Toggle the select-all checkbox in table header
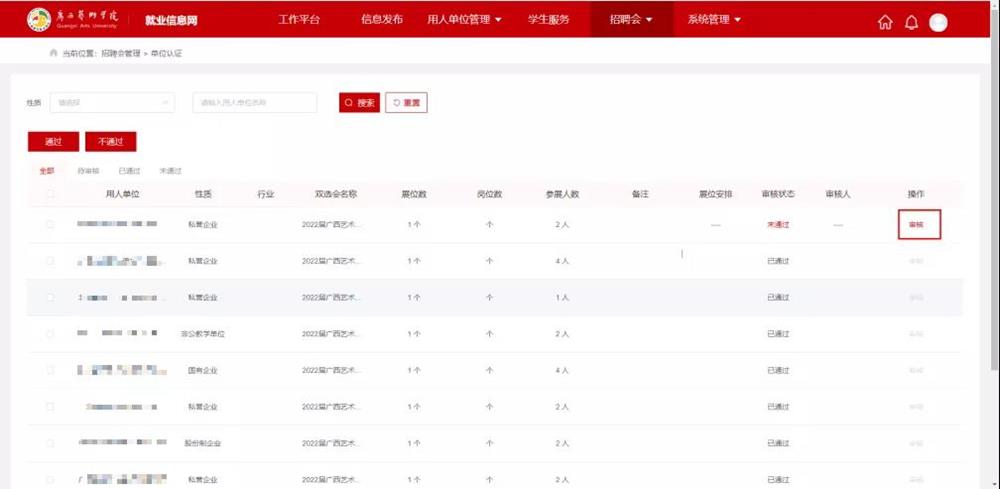Screen dimensions: 1000x489 coord(50,194)
